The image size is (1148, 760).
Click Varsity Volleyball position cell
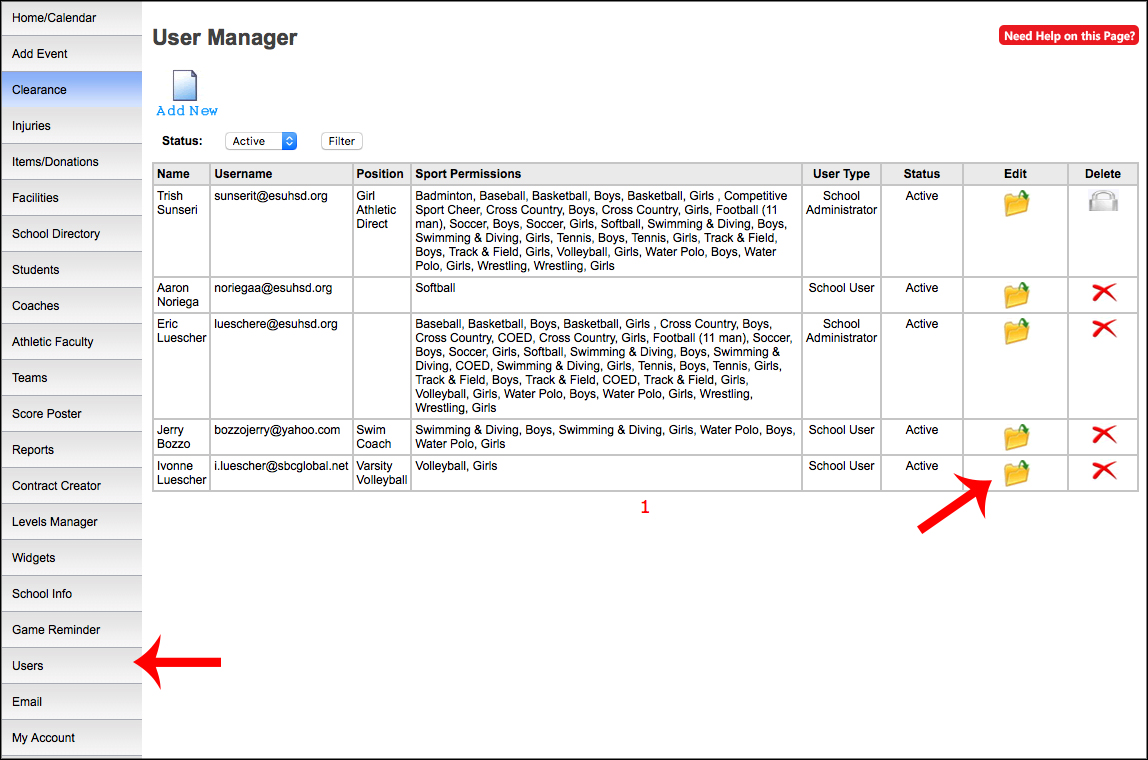pos(381,473)
